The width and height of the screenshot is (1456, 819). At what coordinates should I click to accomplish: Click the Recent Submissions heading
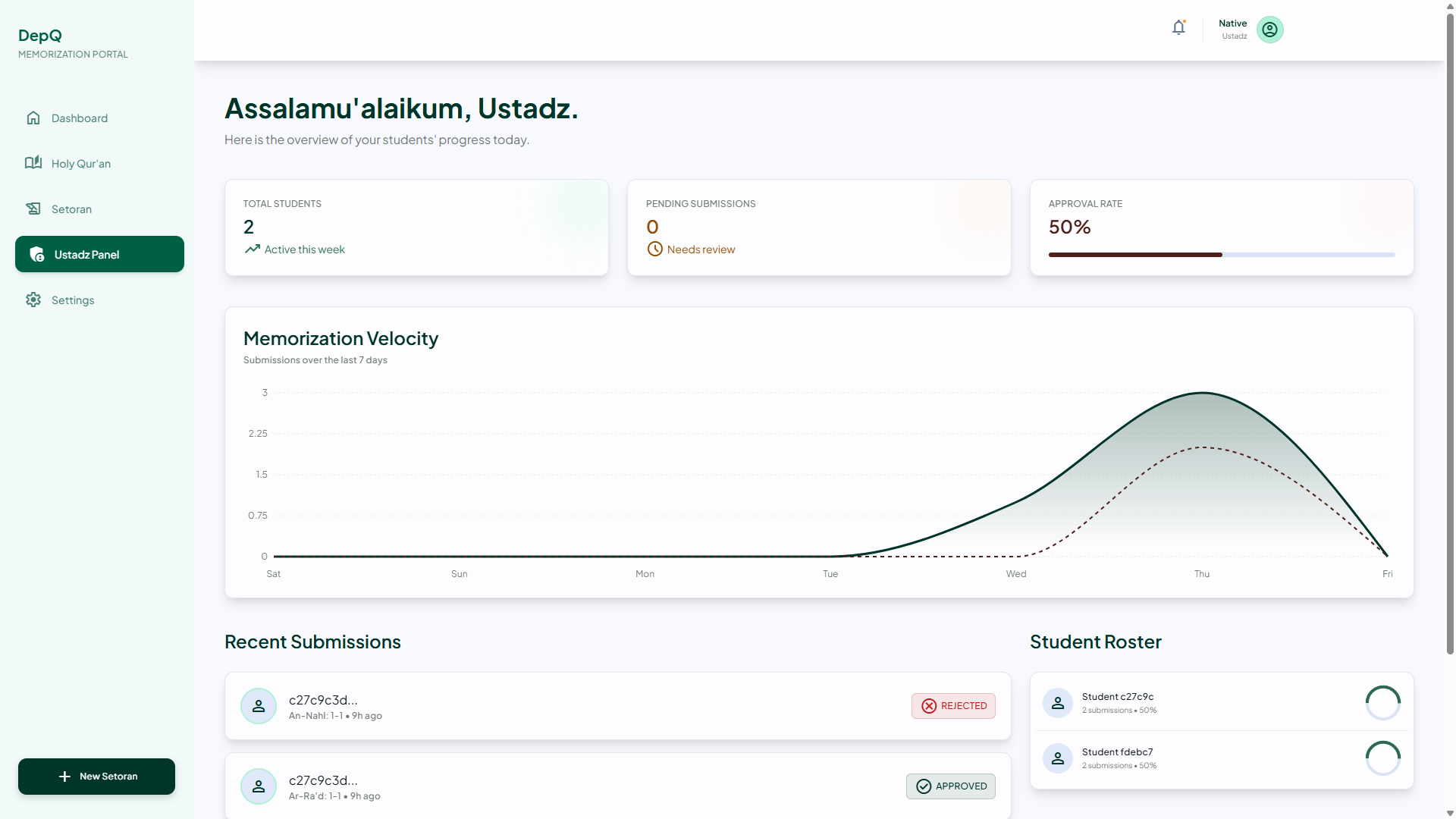(312, 642)
